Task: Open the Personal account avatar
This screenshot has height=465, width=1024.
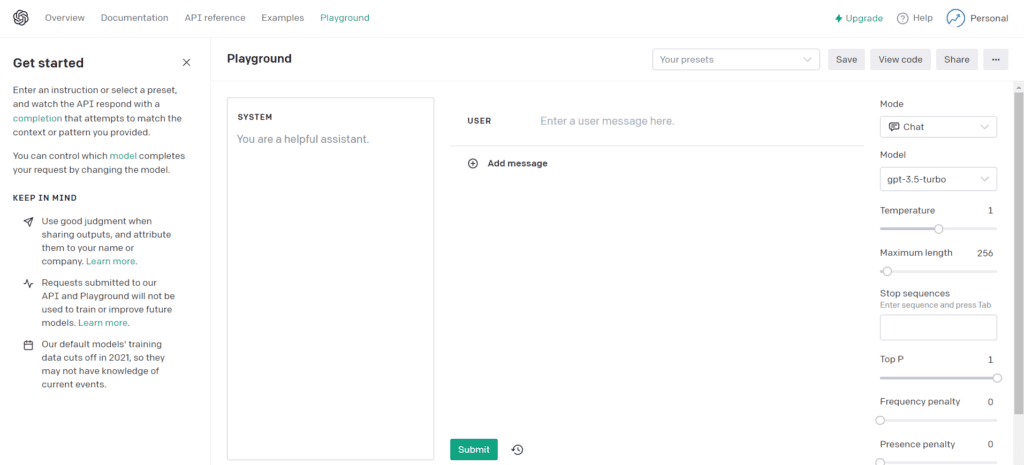Action: pyautogui.click(x=955, y=18)
